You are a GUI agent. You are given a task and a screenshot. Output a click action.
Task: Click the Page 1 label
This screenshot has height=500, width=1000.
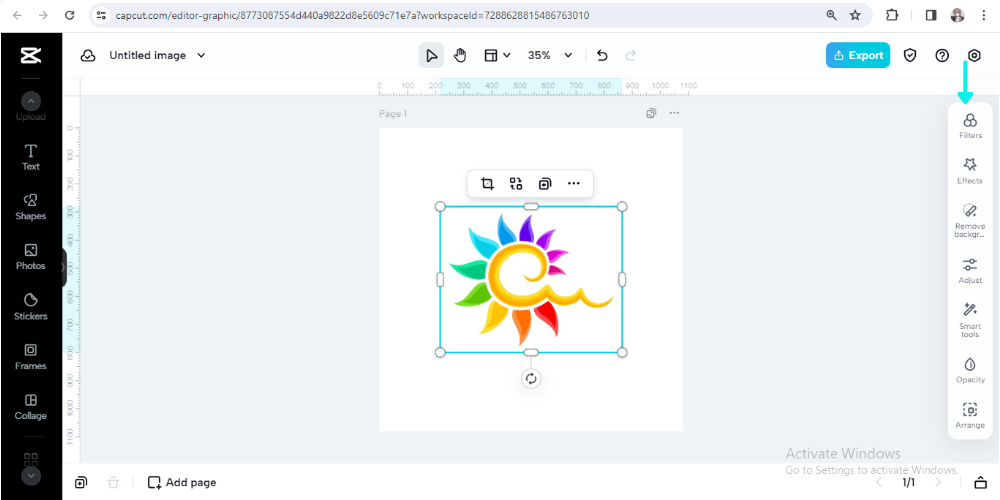(x=393, y=114)
